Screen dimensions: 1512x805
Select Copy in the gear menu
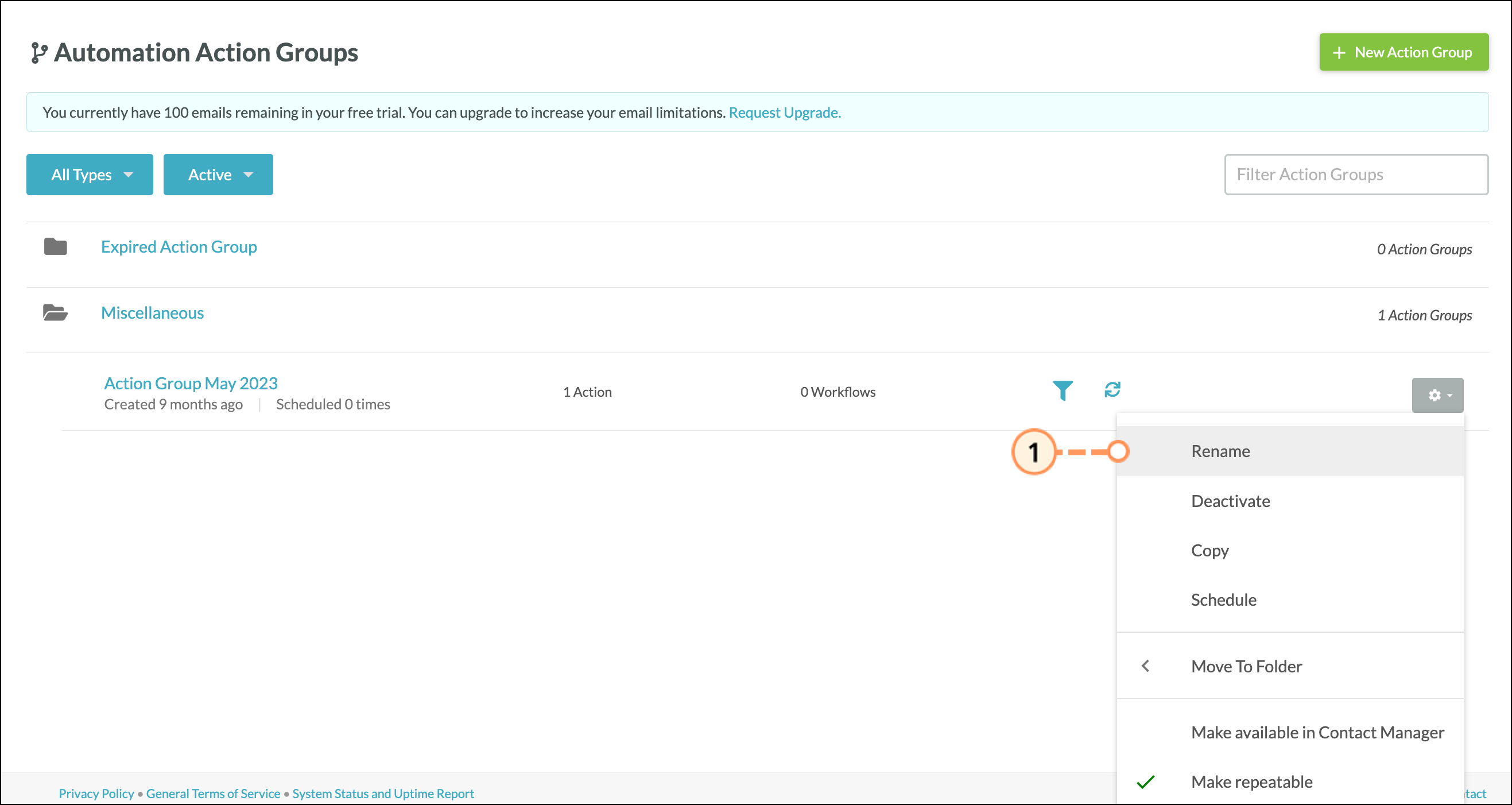pyautogui.click(x=1290, y=550)
